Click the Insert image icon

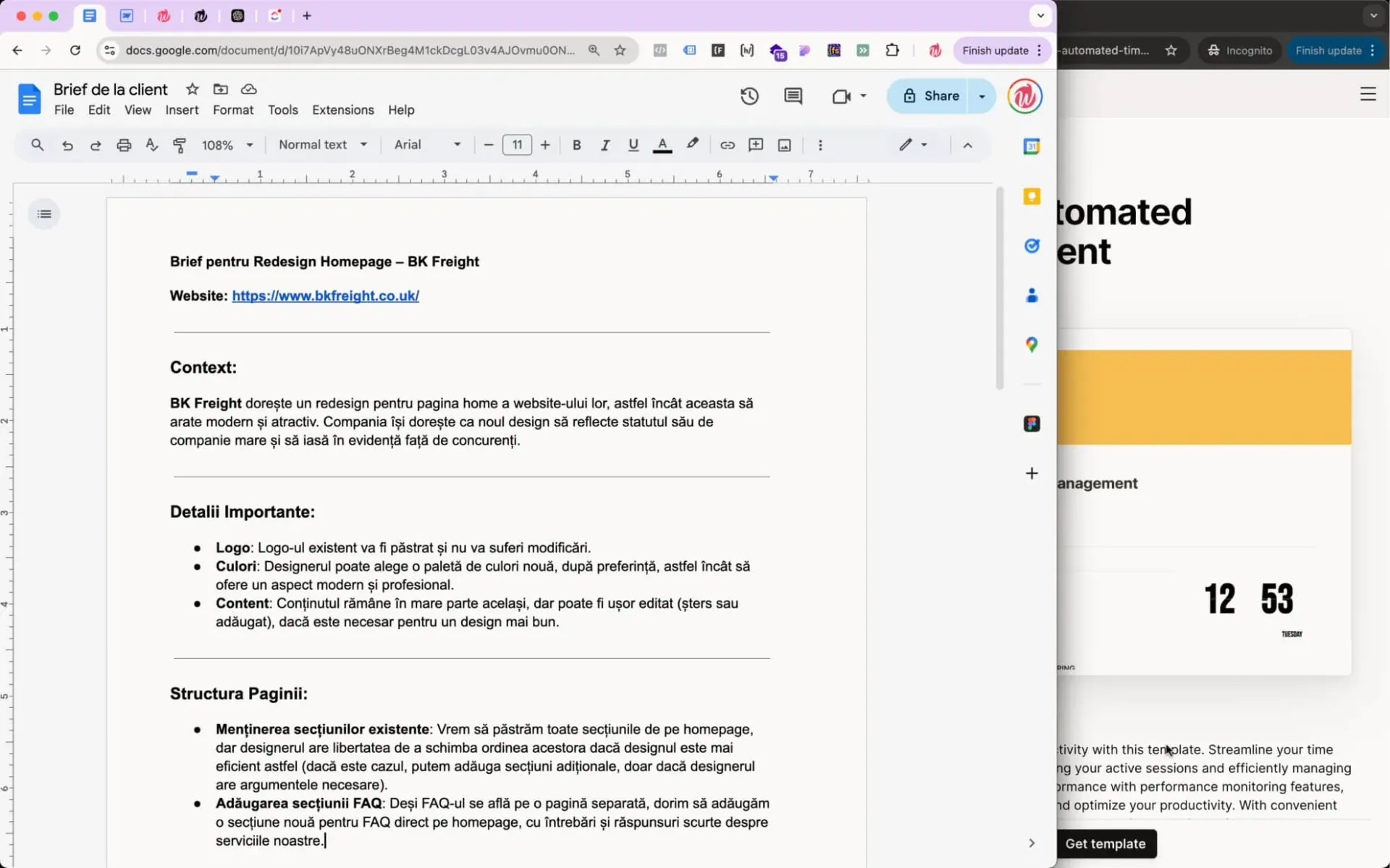point(784,146)
